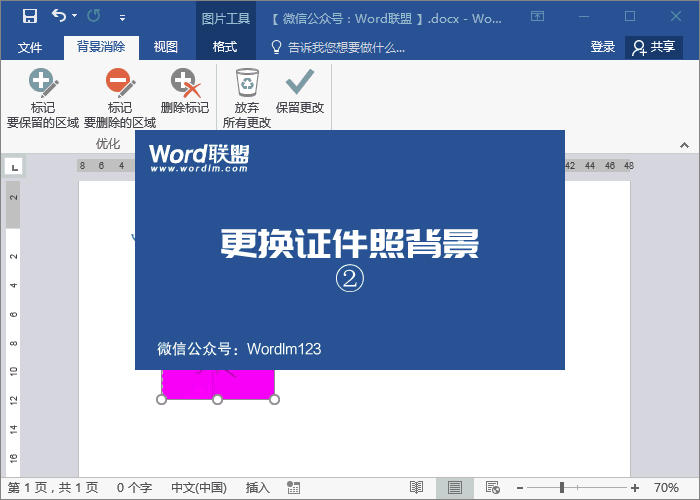
Task: Save the document with the floppy icon
Action: [30, 17]
